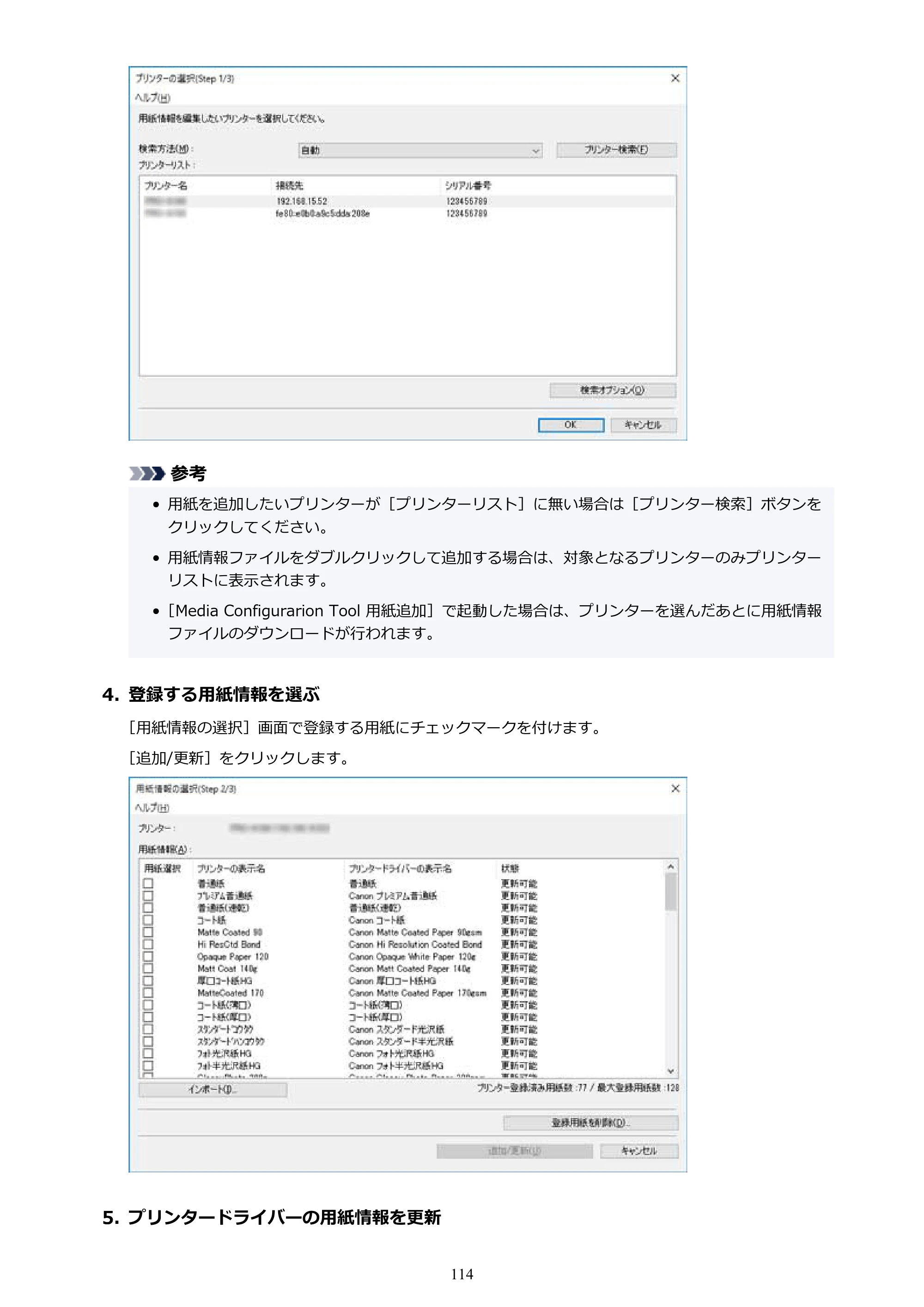This screenshot has height=1307, width=924.
Task: Open the 検索方法 dropdown set to 自動
Action: coord(420,150)
